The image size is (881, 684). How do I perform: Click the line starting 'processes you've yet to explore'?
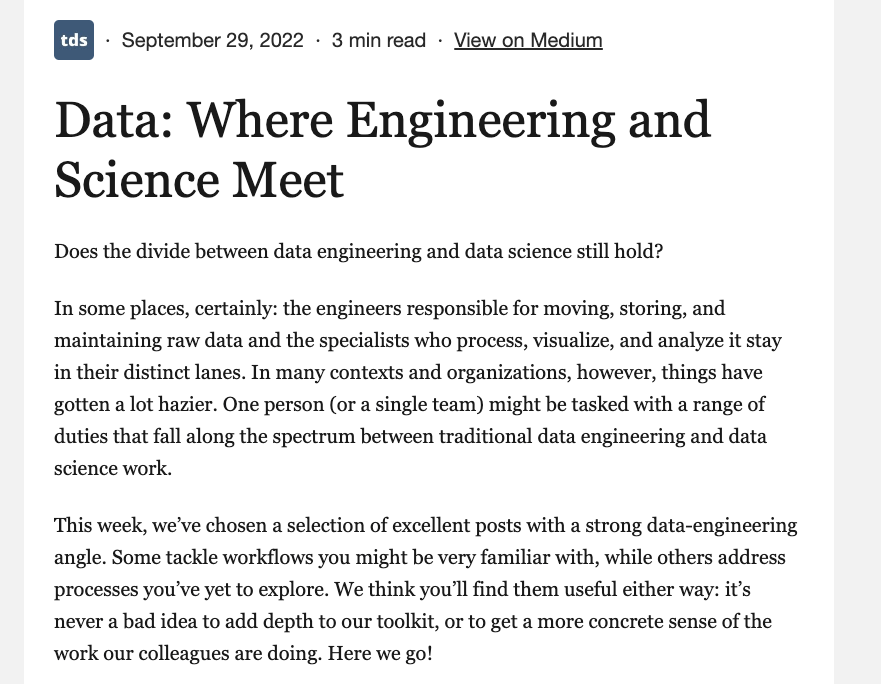(200, 589)
